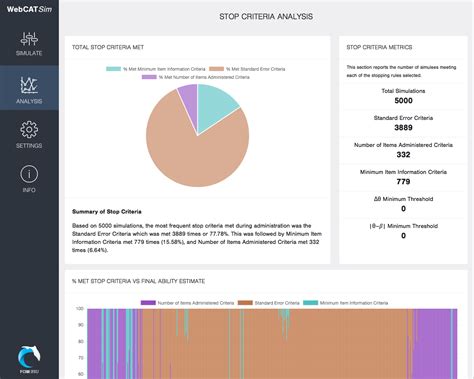474x379 pixels.
Task: Click the teal legend color swatch in pie chart
Action: pyautogui.click(x=113, y=69)
